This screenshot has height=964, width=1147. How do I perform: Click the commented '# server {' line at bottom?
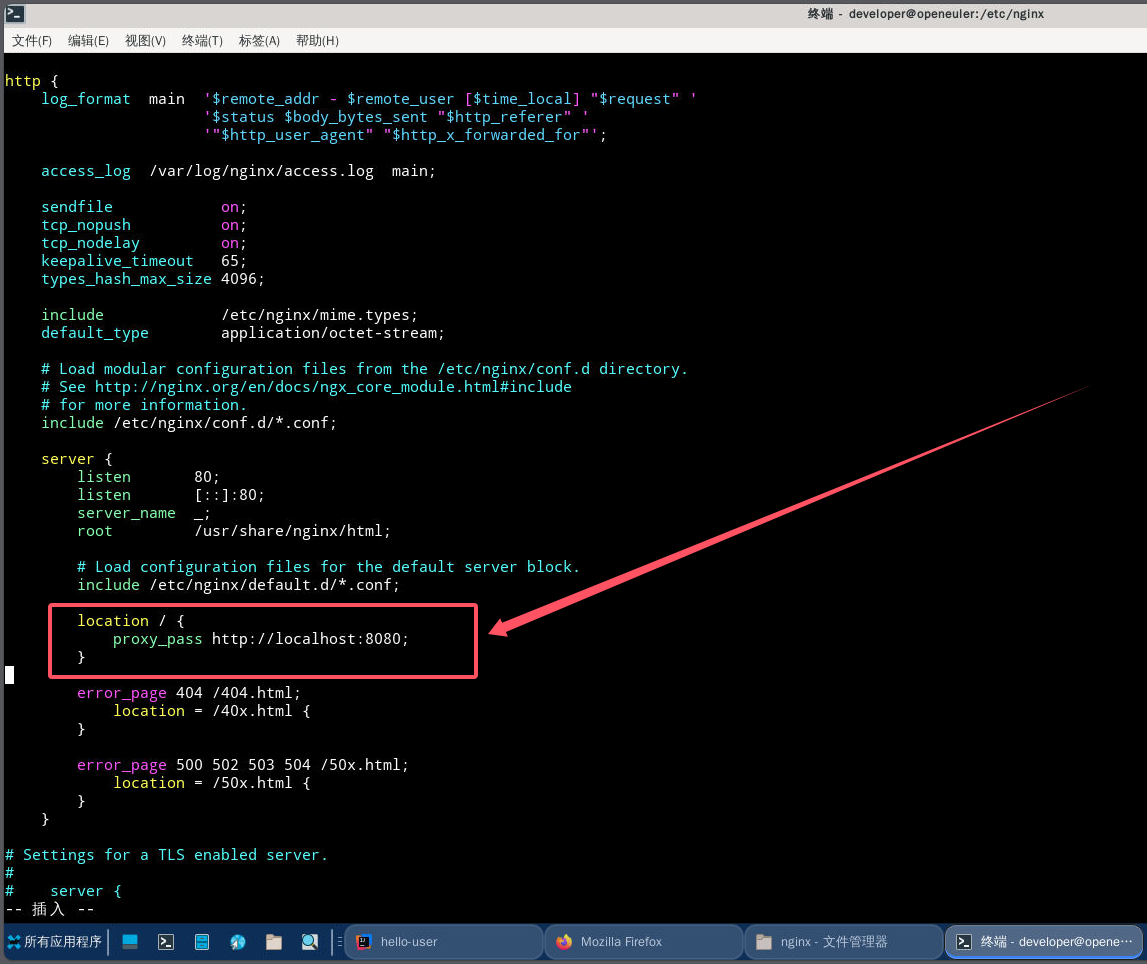(64, 891)
